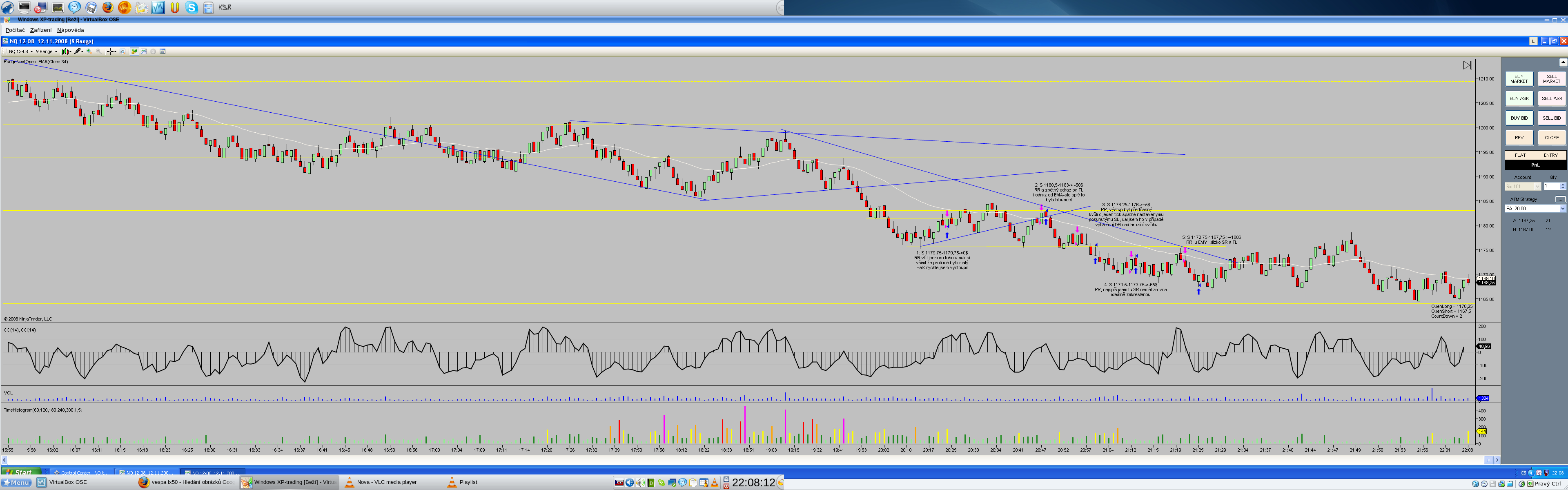Expand the NQ 12-08 instrument dropdown
Viewport: 1568px width, 490px height.
click(31, 52)
